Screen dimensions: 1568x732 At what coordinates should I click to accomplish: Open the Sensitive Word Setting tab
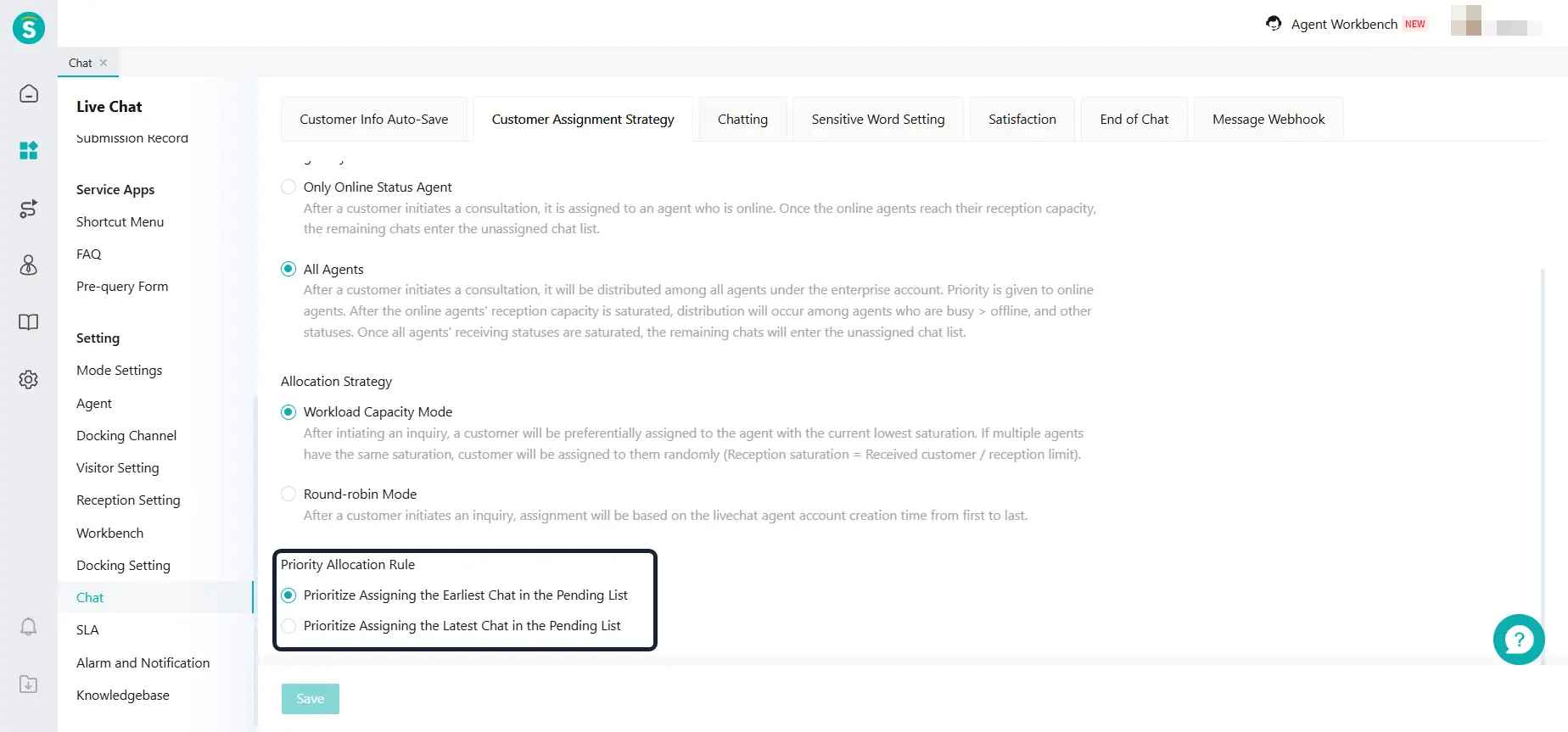point(877,120)
